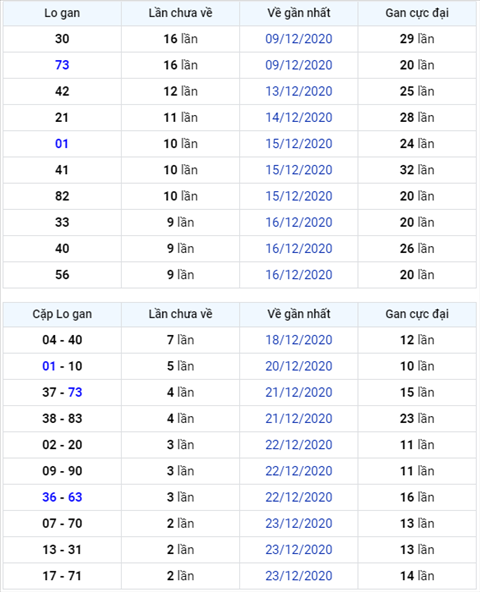Click the blue 73 in pair 37 - 73
The height and width of the screenshot is (592, 480).
coord(75,392)
